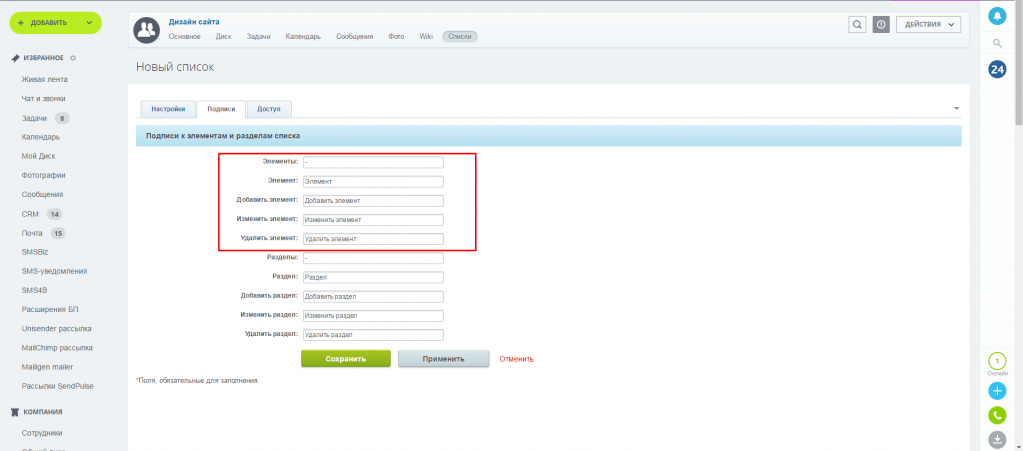
Task: Click the Изменить элемент input field
Action: 373,219
